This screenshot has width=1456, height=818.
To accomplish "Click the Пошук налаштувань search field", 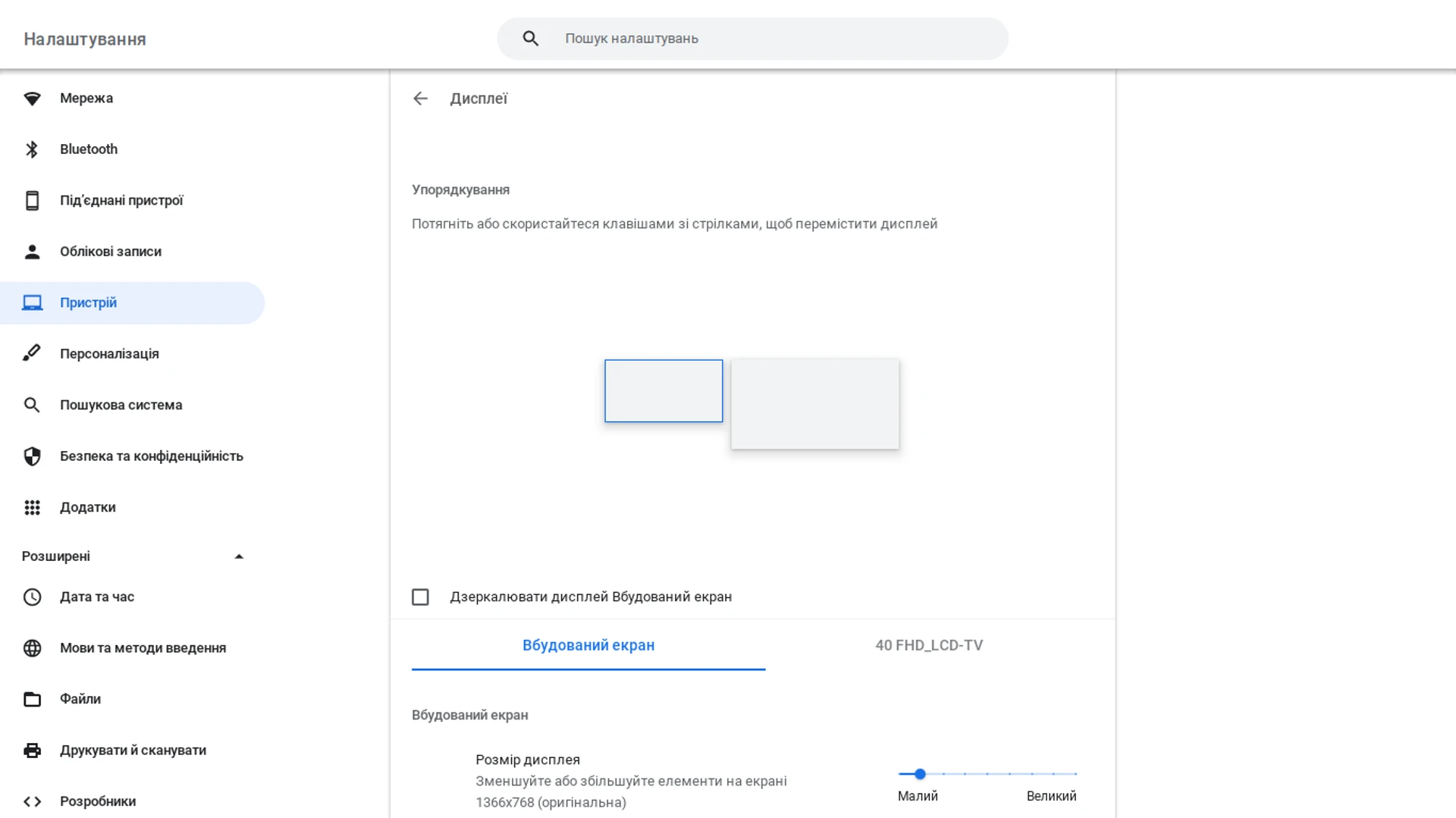I will point(751,38).
